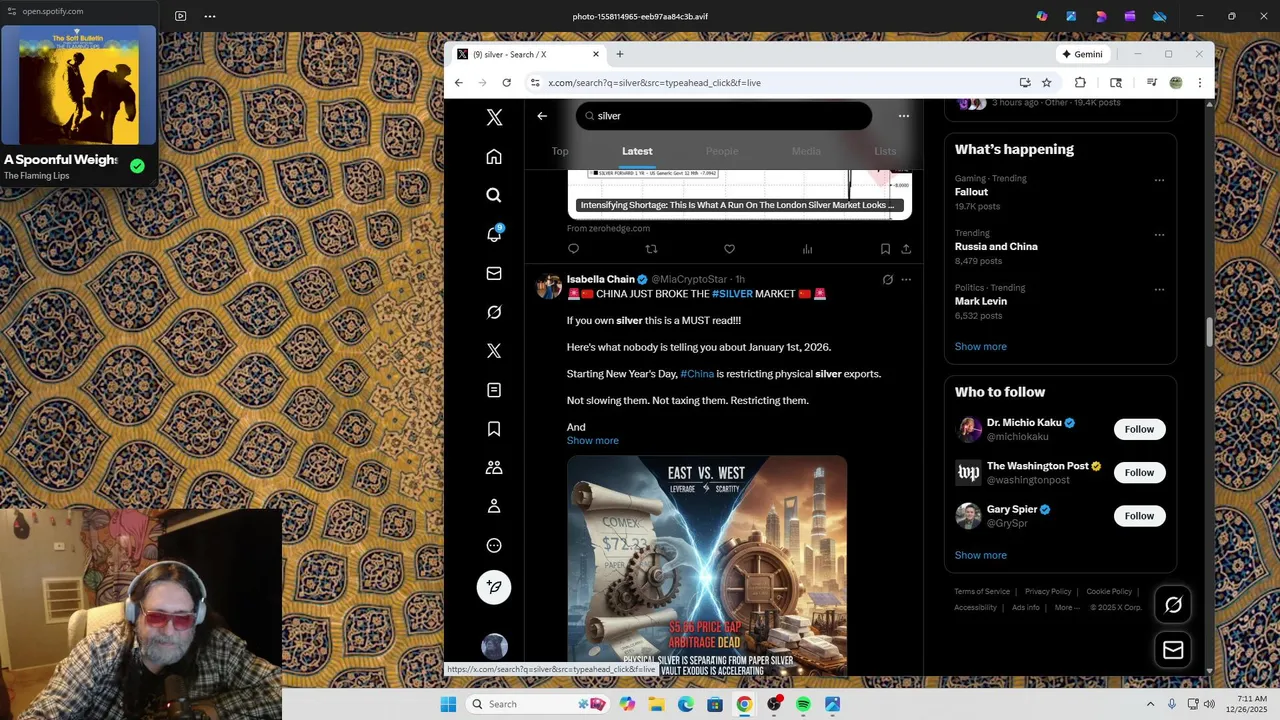
Task: Switch to the Top search tab
Action: [x=560, y=151]
